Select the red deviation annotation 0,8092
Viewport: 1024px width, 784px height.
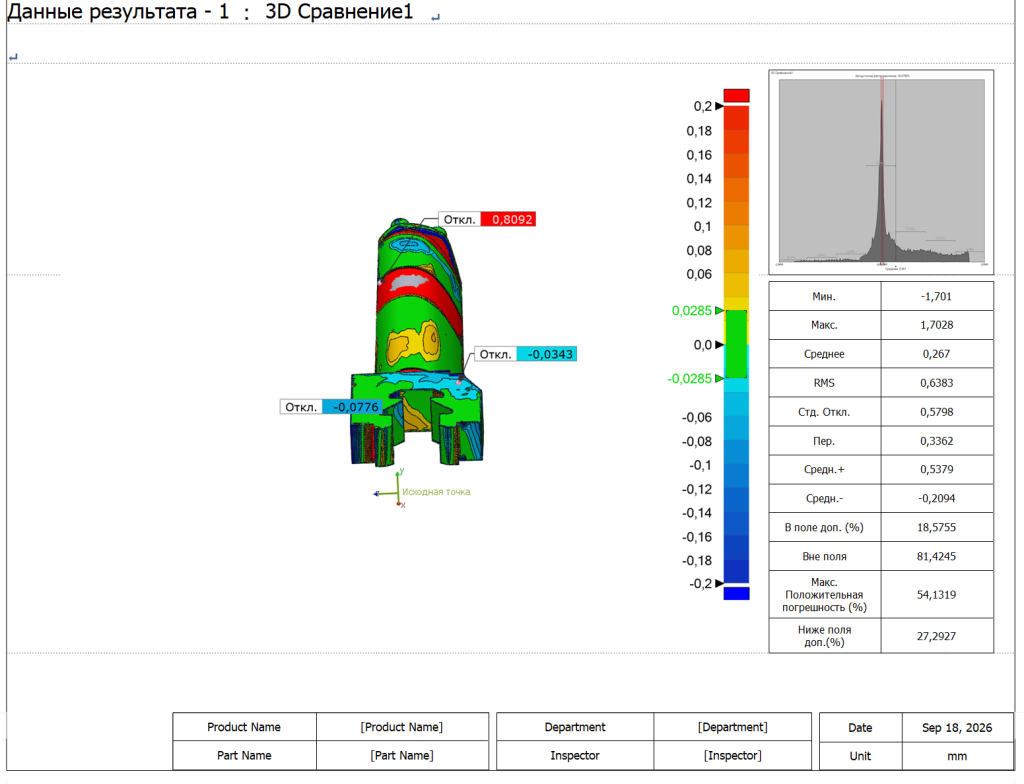coord(488,220)
